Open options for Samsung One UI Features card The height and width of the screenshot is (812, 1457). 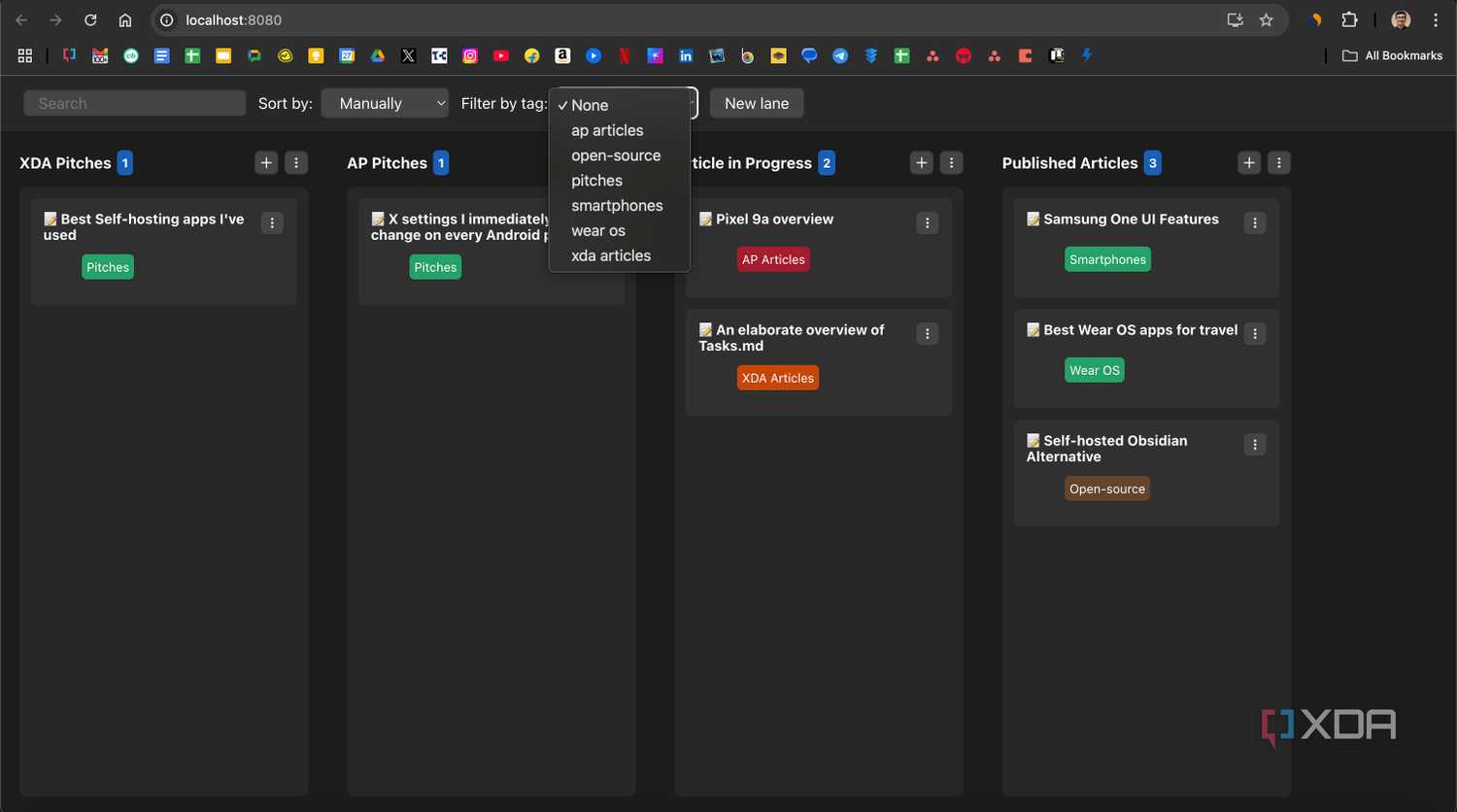(1255, 223)
